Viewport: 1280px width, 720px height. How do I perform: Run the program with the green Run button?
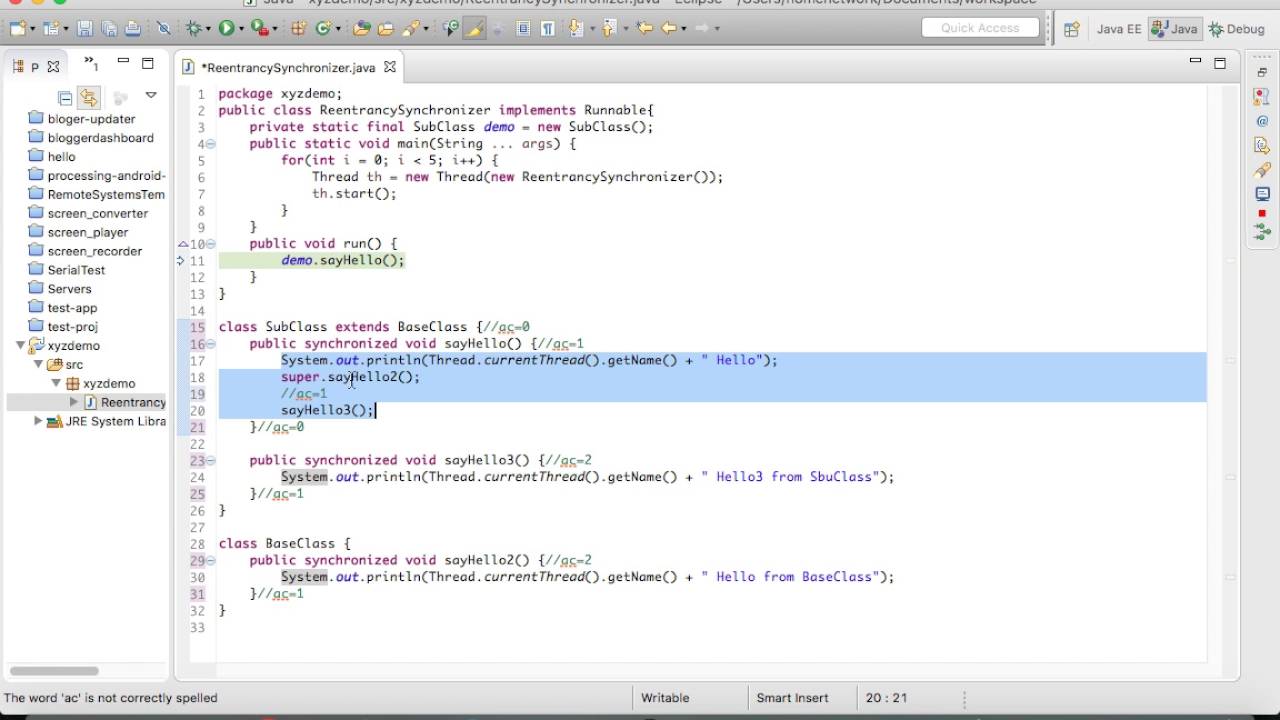point(226,29)
